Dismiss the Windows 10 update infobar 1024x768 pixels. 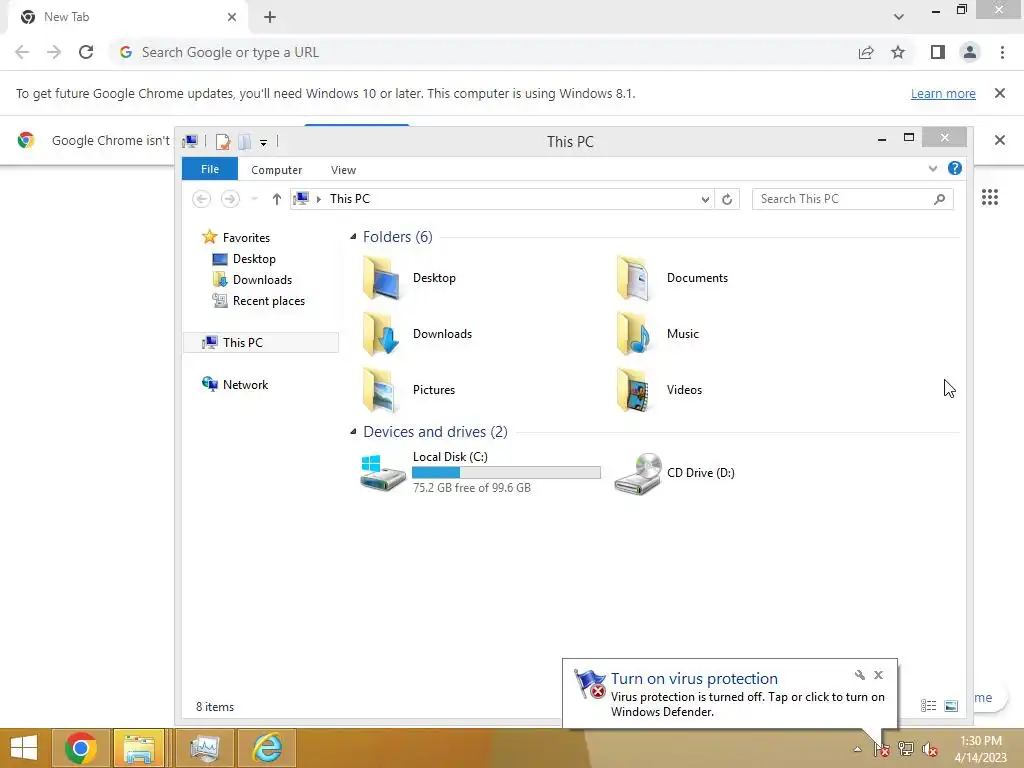pos(999,93)
